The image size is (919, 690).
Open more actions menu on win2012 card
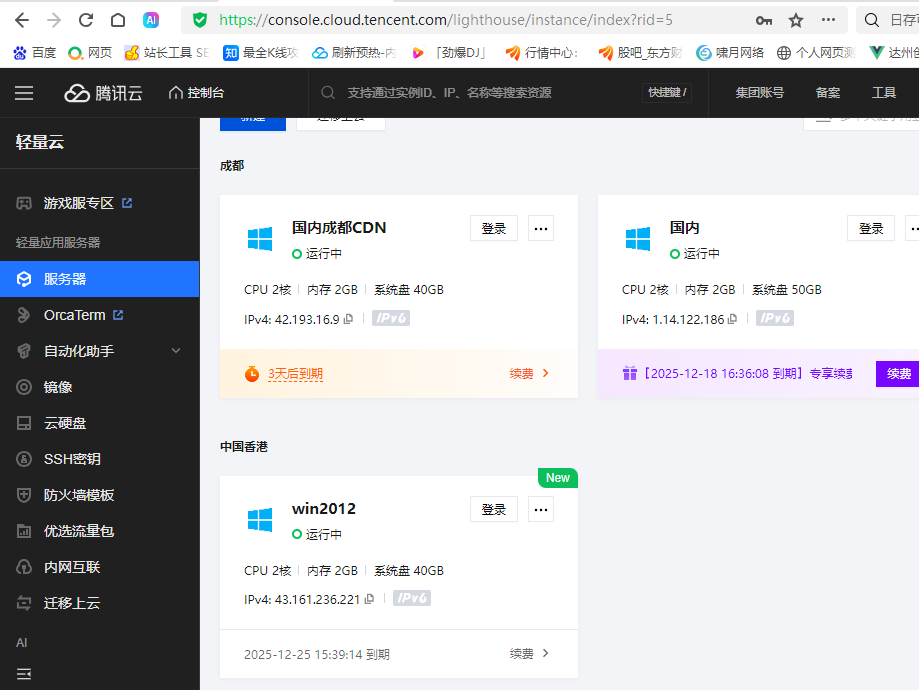[541, 509]
